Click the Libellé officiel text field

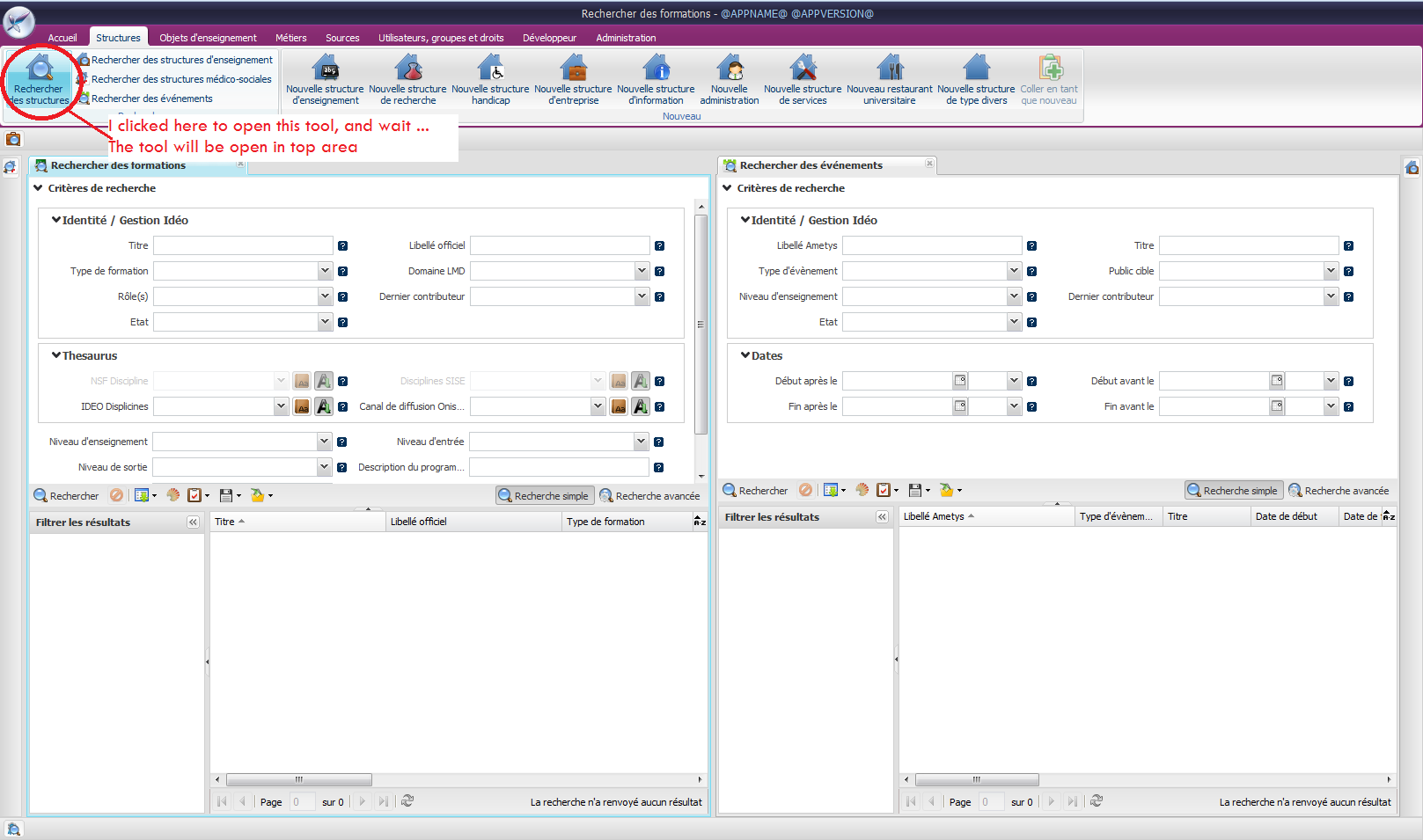[560, 245]
